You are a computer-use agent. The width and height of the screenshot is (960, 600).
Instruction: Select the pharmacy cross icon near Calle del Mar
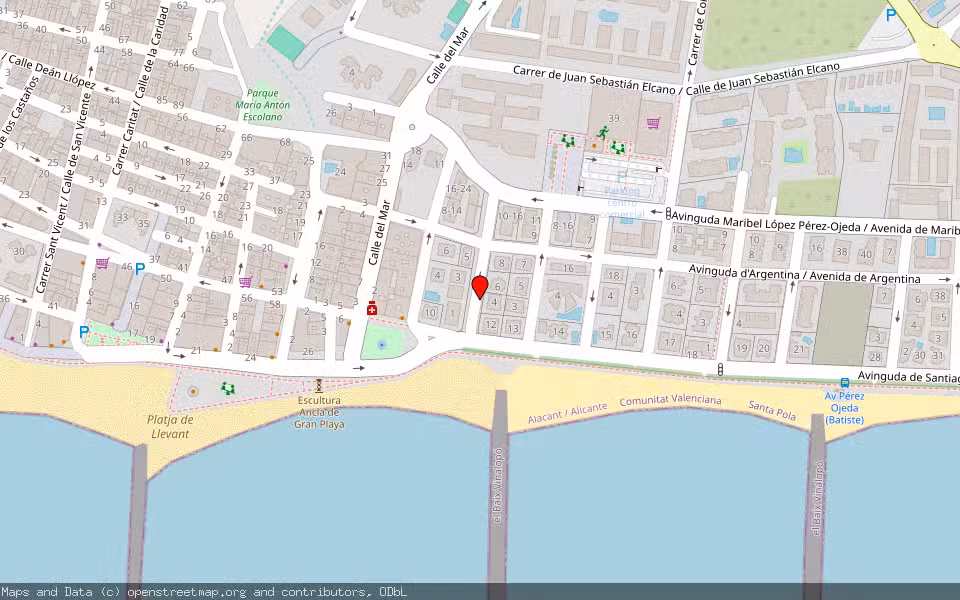(x=371, y=310)
